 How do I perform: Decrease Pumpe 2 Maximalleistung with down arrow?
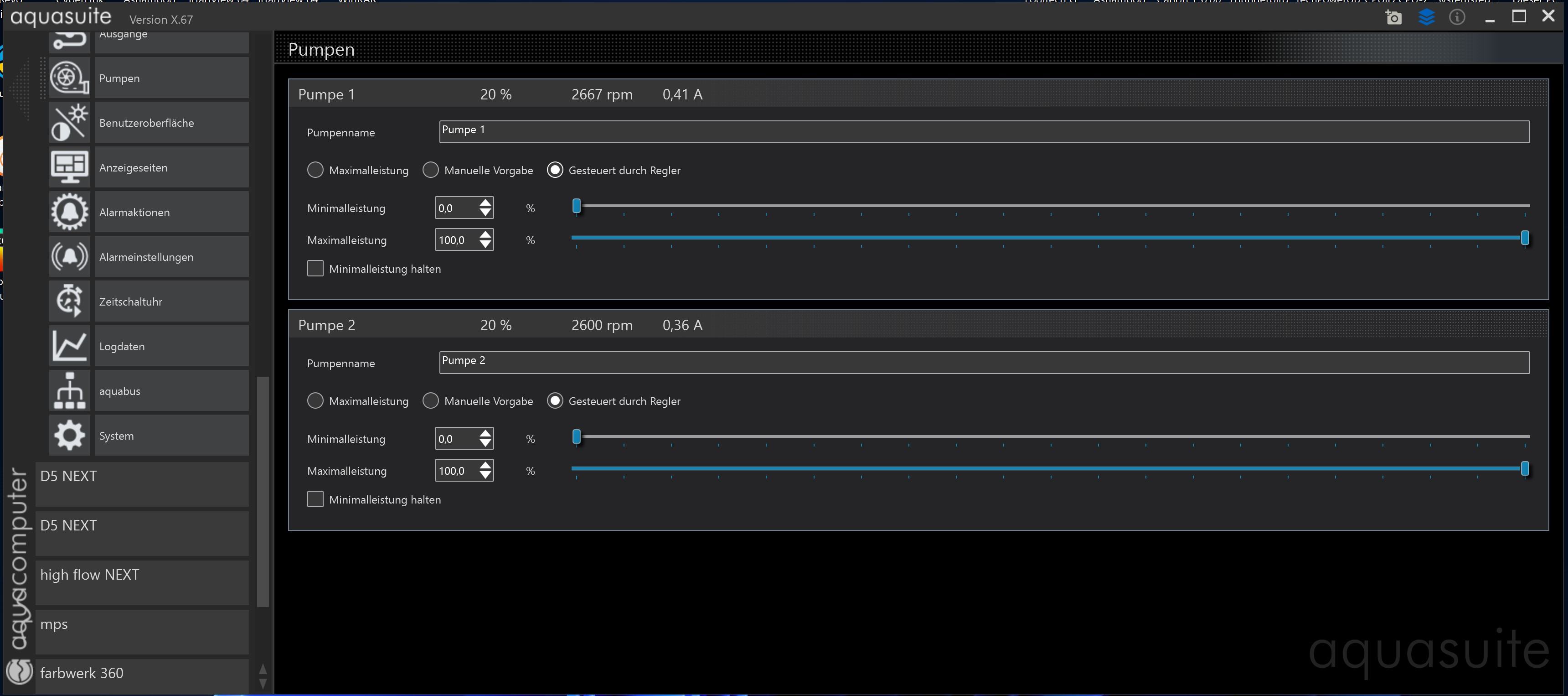(x=485, y=475)
